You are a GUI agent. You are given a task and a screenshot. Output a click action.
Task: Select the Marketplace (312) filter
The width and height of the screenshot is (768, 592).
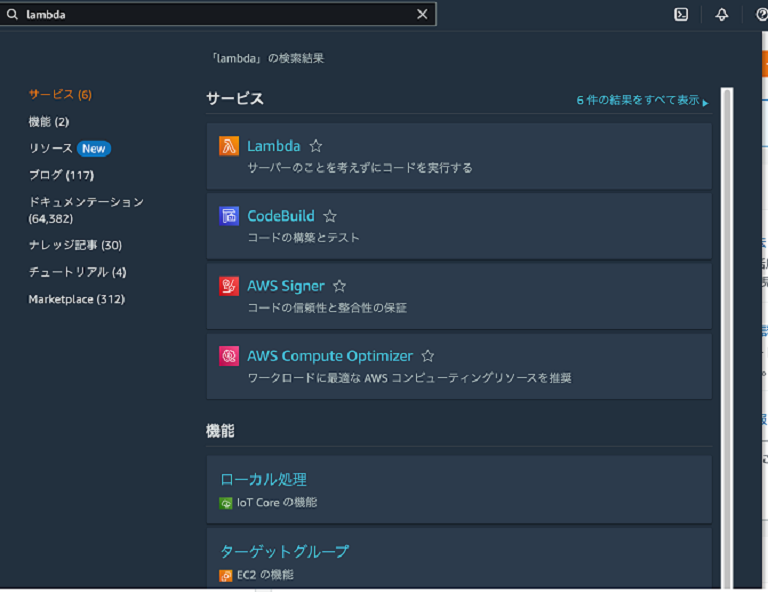point(76,299)
